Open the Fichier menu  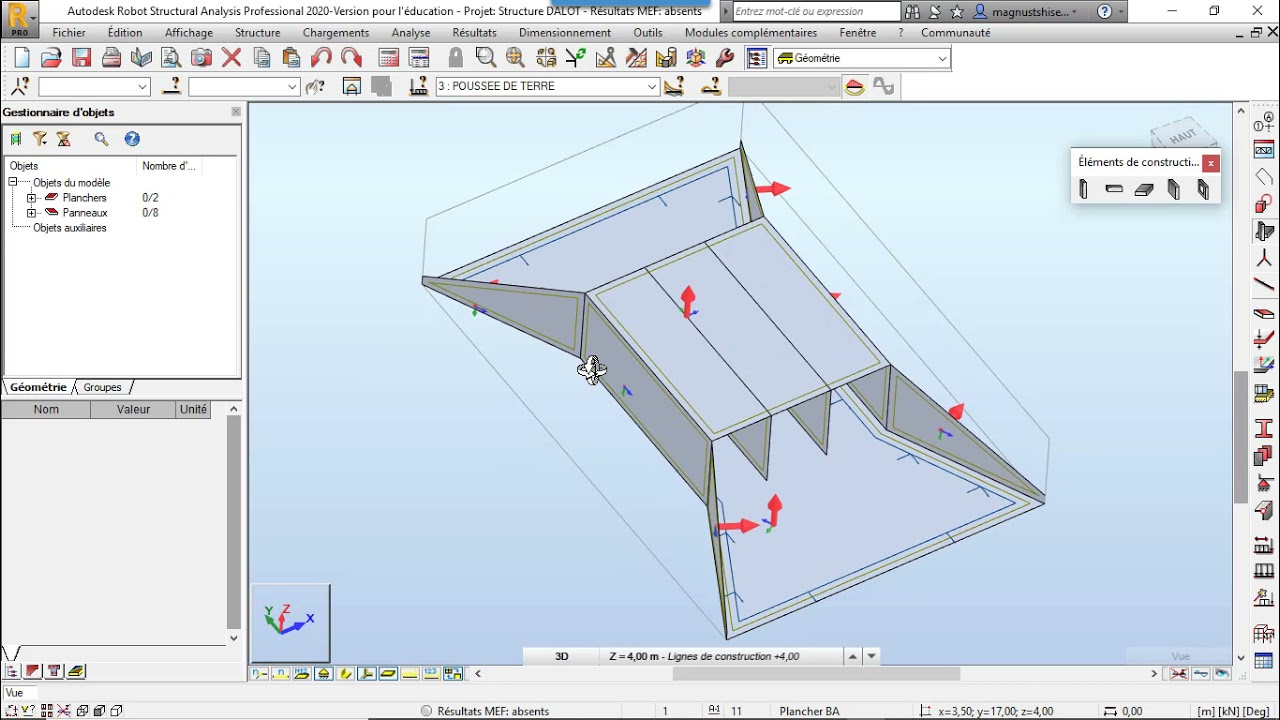coord(69,33)
